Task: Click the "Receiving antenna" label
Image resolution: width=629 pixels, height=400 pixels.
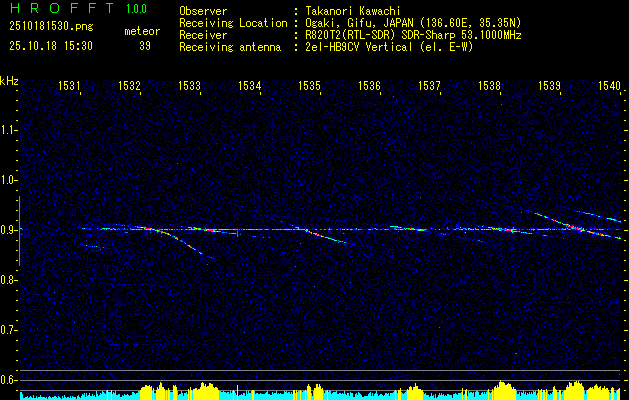Action: tap(230, 47)
